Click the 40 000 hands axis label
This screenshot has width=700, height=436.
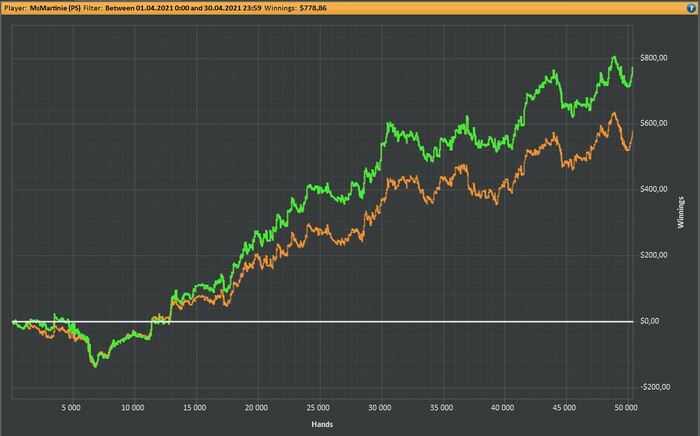(x=503, y=408)
